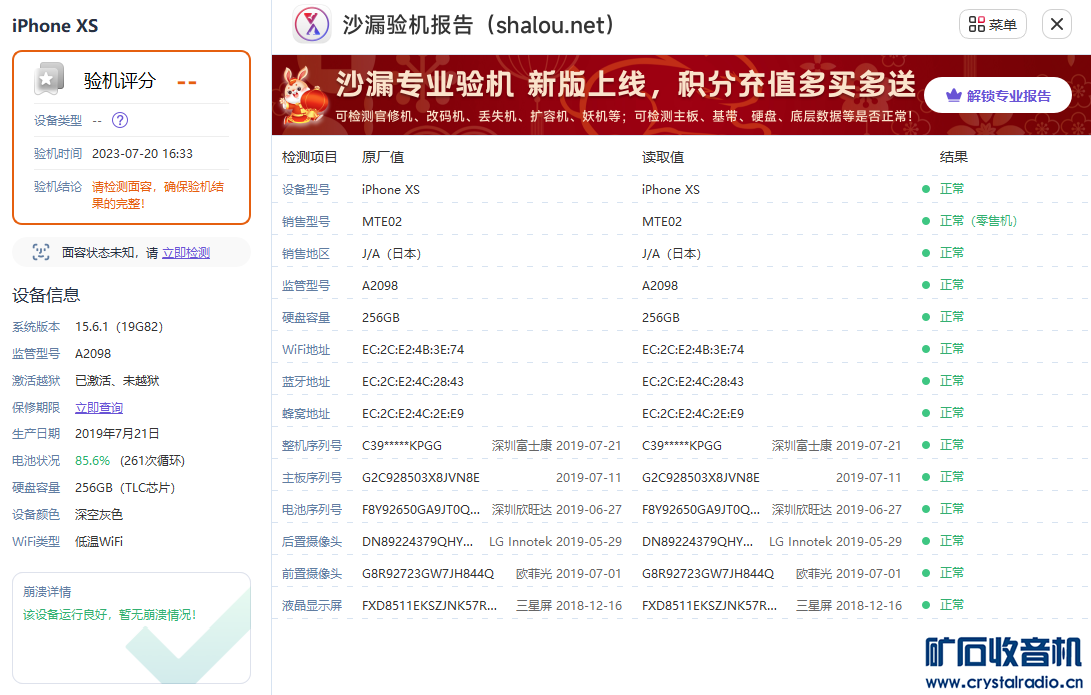
Task: Click the green status dot for 主板序列号
Action: point(925,477)
